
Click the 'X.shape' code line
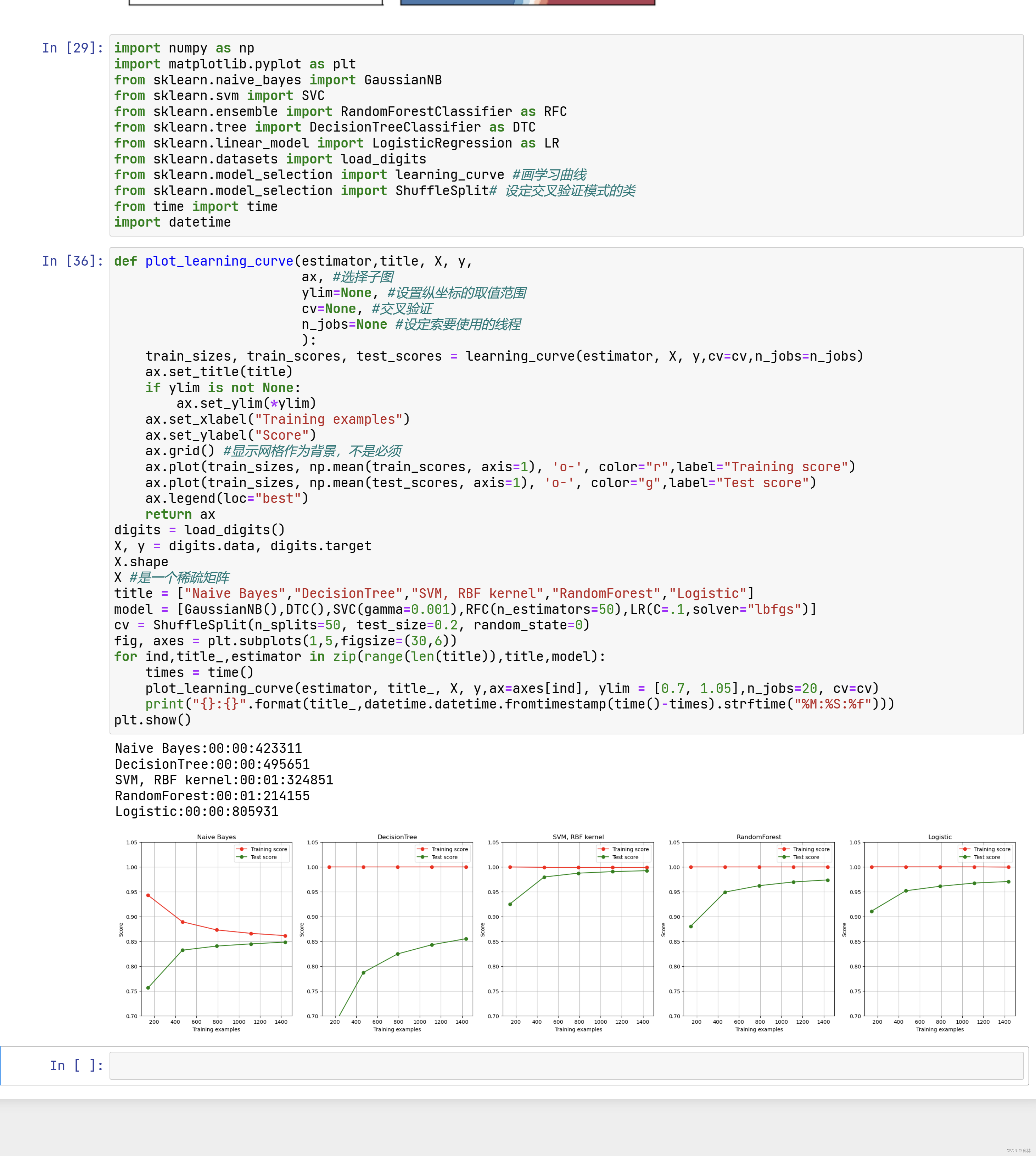coord(141,561)
